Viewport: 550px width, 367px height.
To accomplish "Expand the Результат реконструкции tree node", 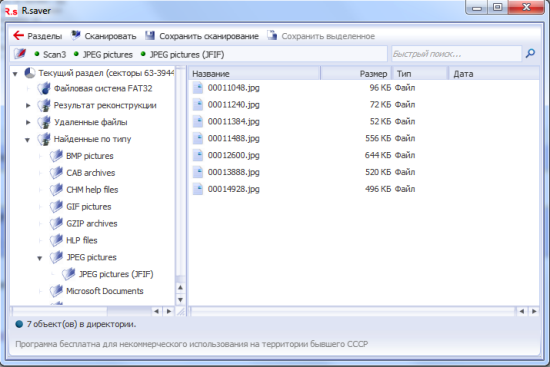I will (x=28, y=106).
